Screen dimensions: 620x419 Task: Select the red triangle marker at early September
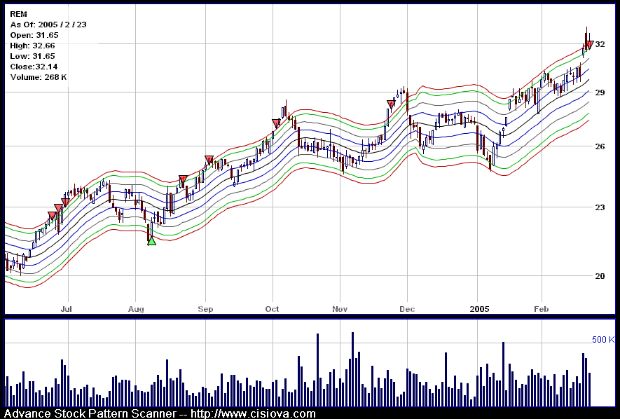click(x=209, y=160)
